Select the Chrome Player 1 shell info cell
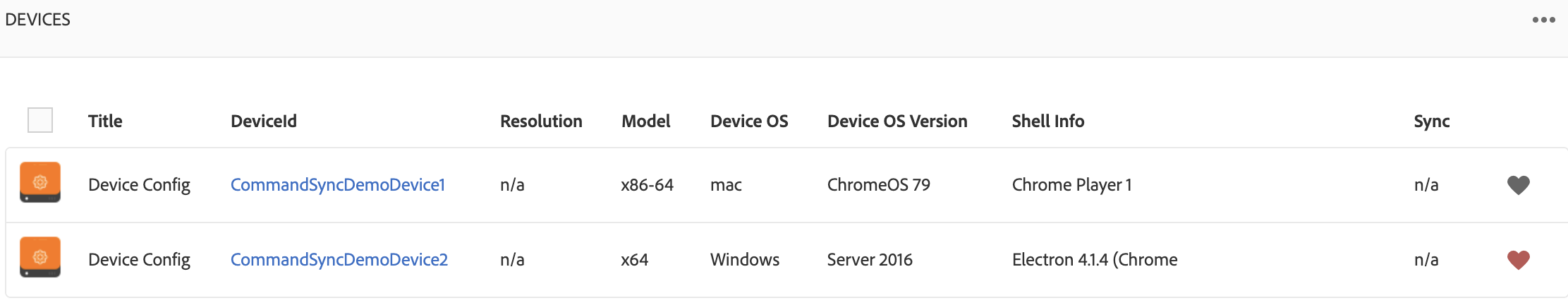The height and width of the screenshot is (303, 1568). point(1071,185)
